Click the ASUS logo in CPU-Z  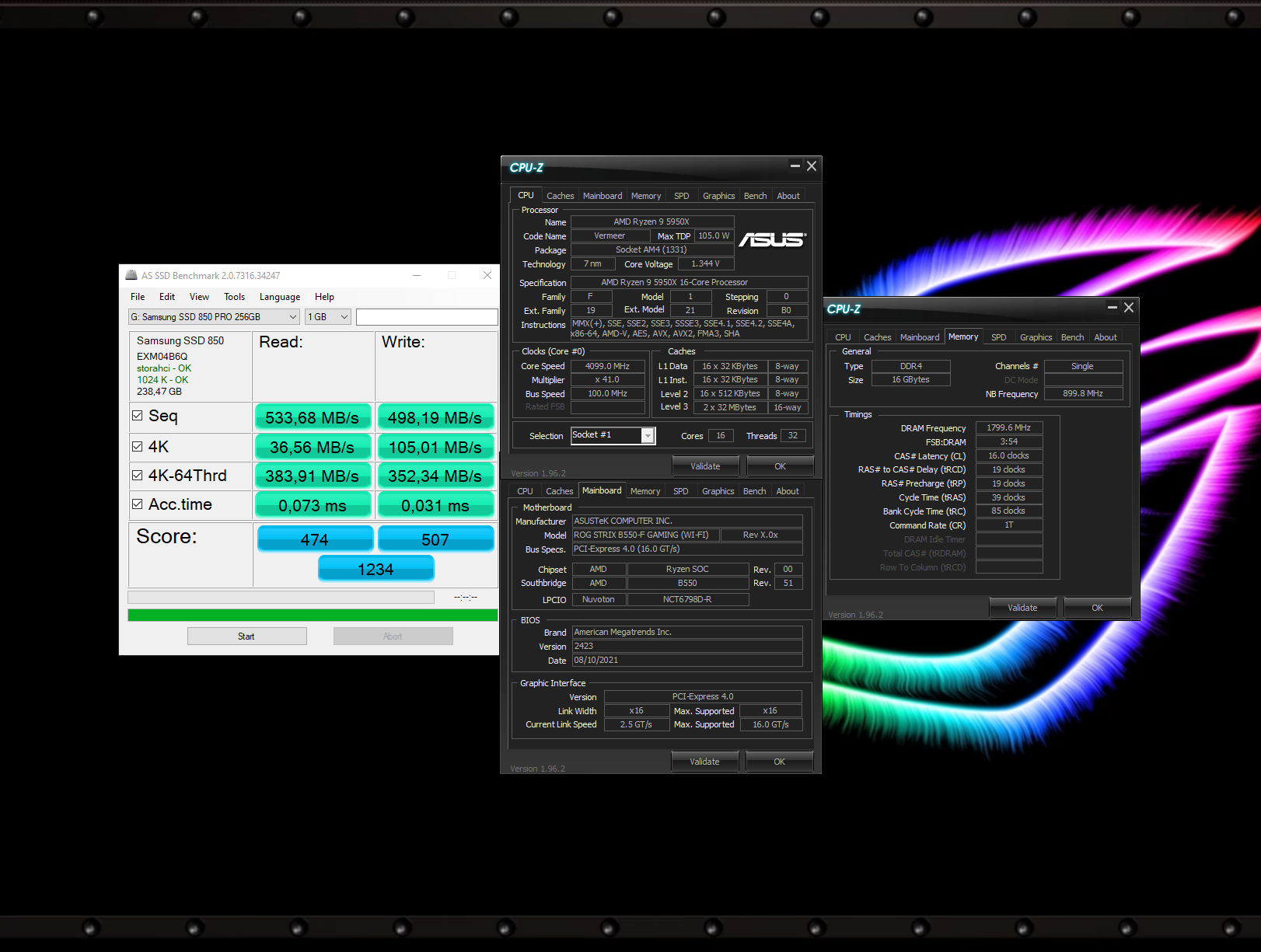pos(772,240)
